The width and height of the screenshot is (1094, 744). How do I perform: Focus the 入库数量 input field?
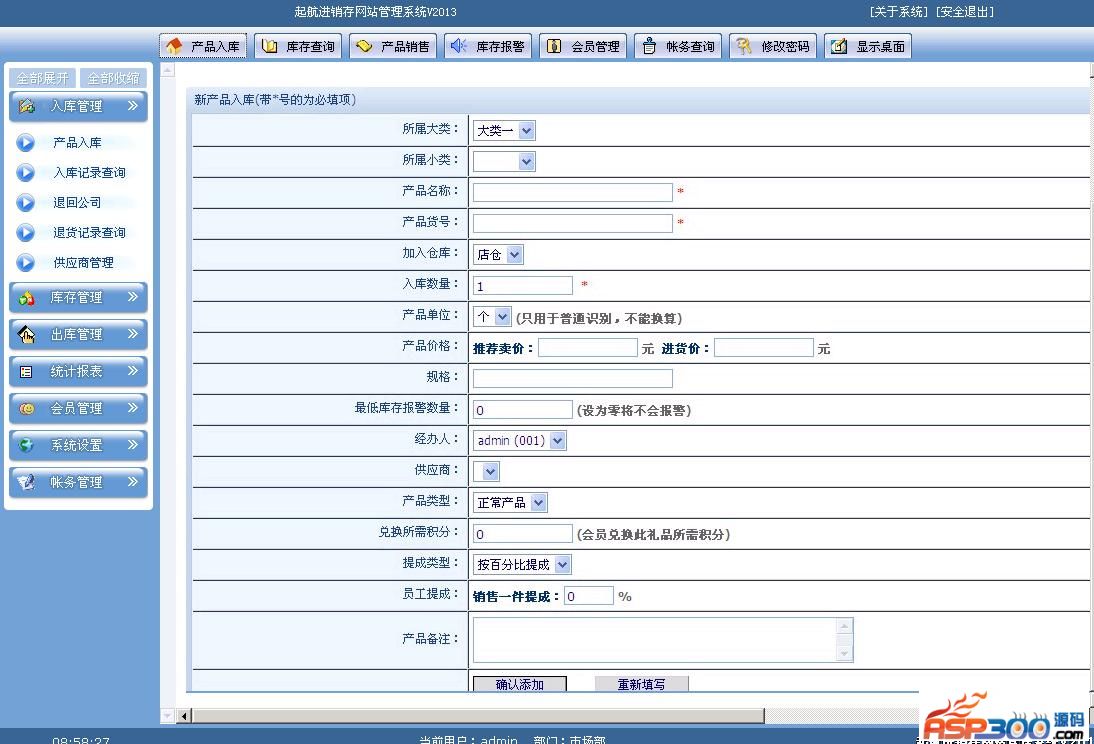(523, 285)
